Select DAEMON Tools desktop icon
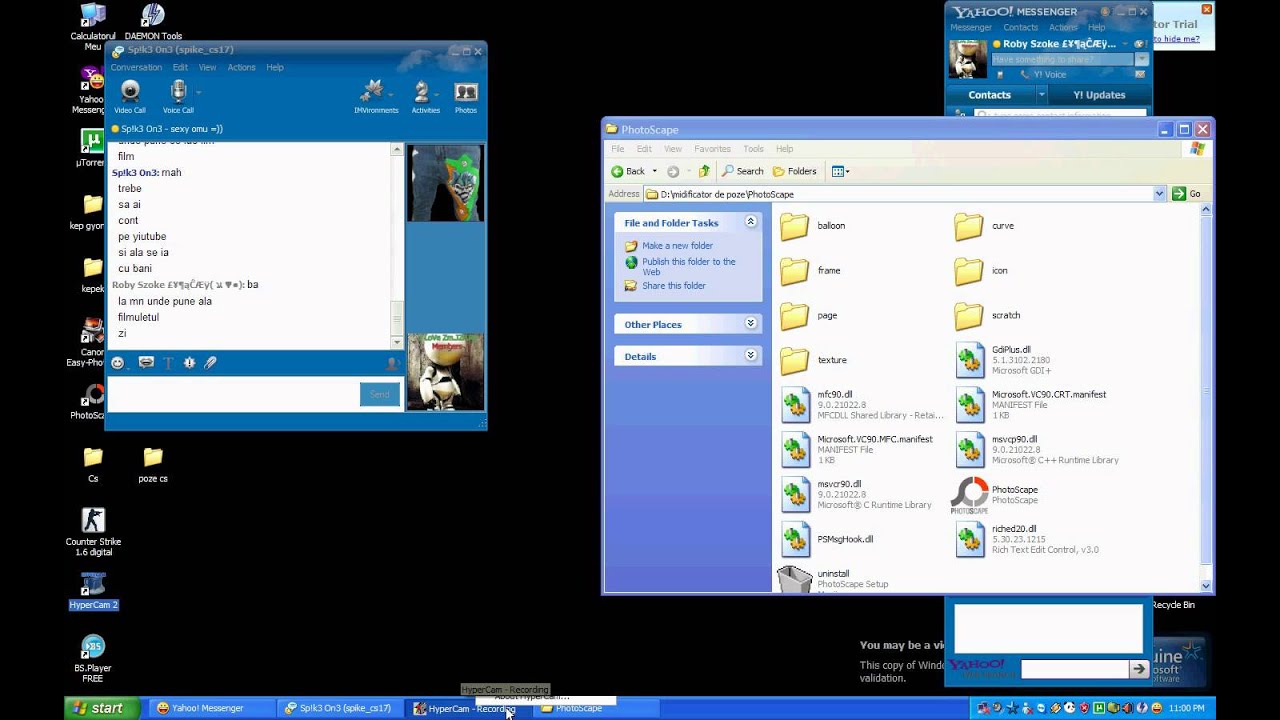Image resolution: width=1280 pixels, height=720 pixels. tap(153, 22)
